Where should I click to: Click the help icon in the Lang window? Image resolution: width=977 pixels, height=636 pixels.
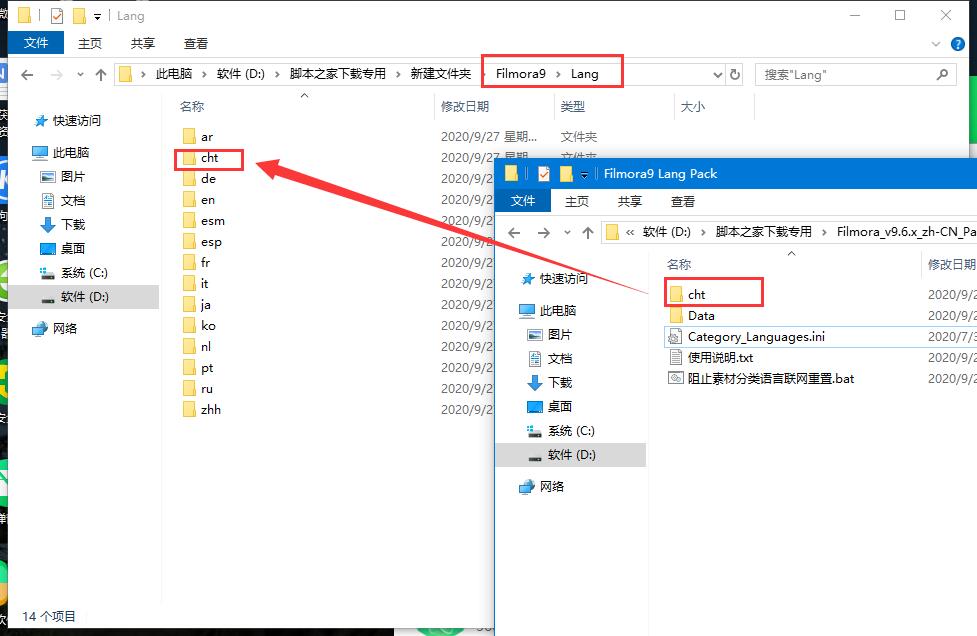point(958,44)
